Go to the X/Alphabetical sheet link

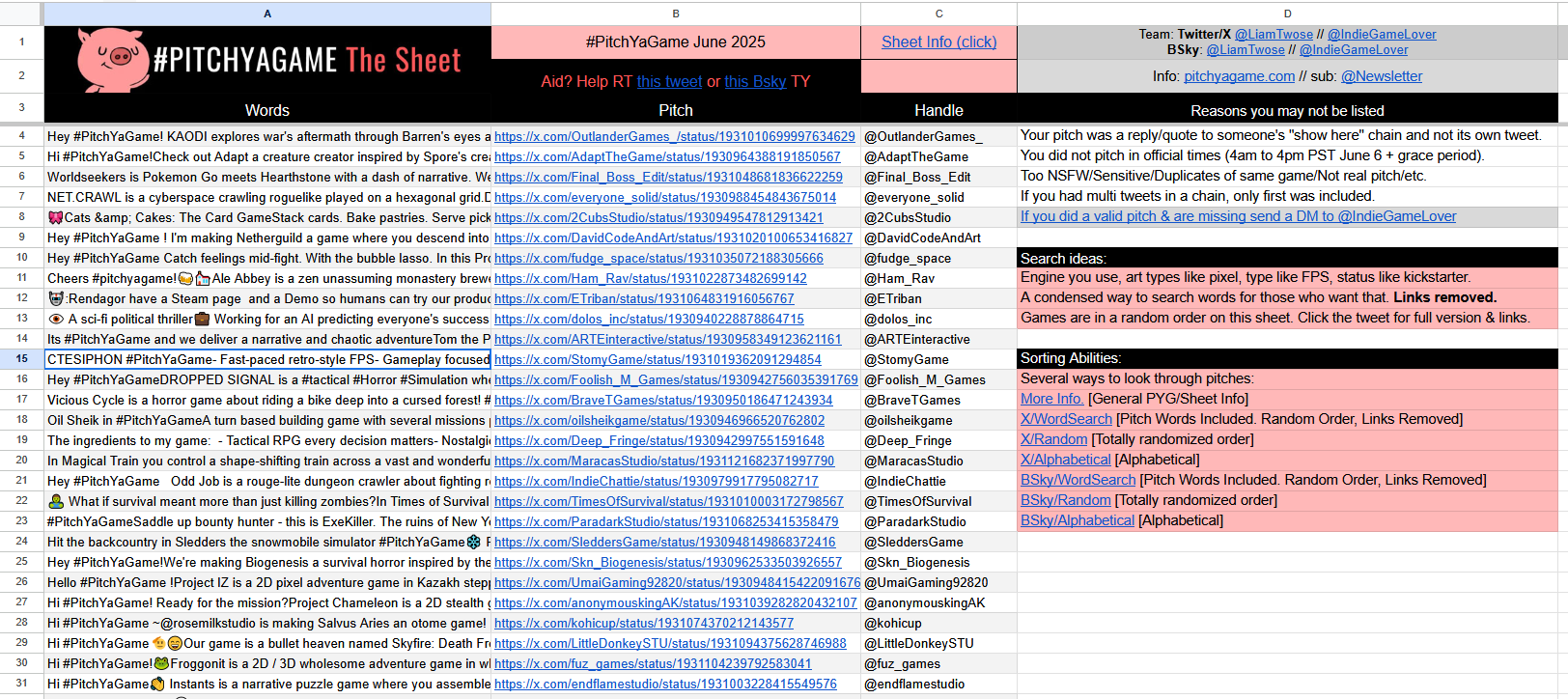[x=1066, y=460]
